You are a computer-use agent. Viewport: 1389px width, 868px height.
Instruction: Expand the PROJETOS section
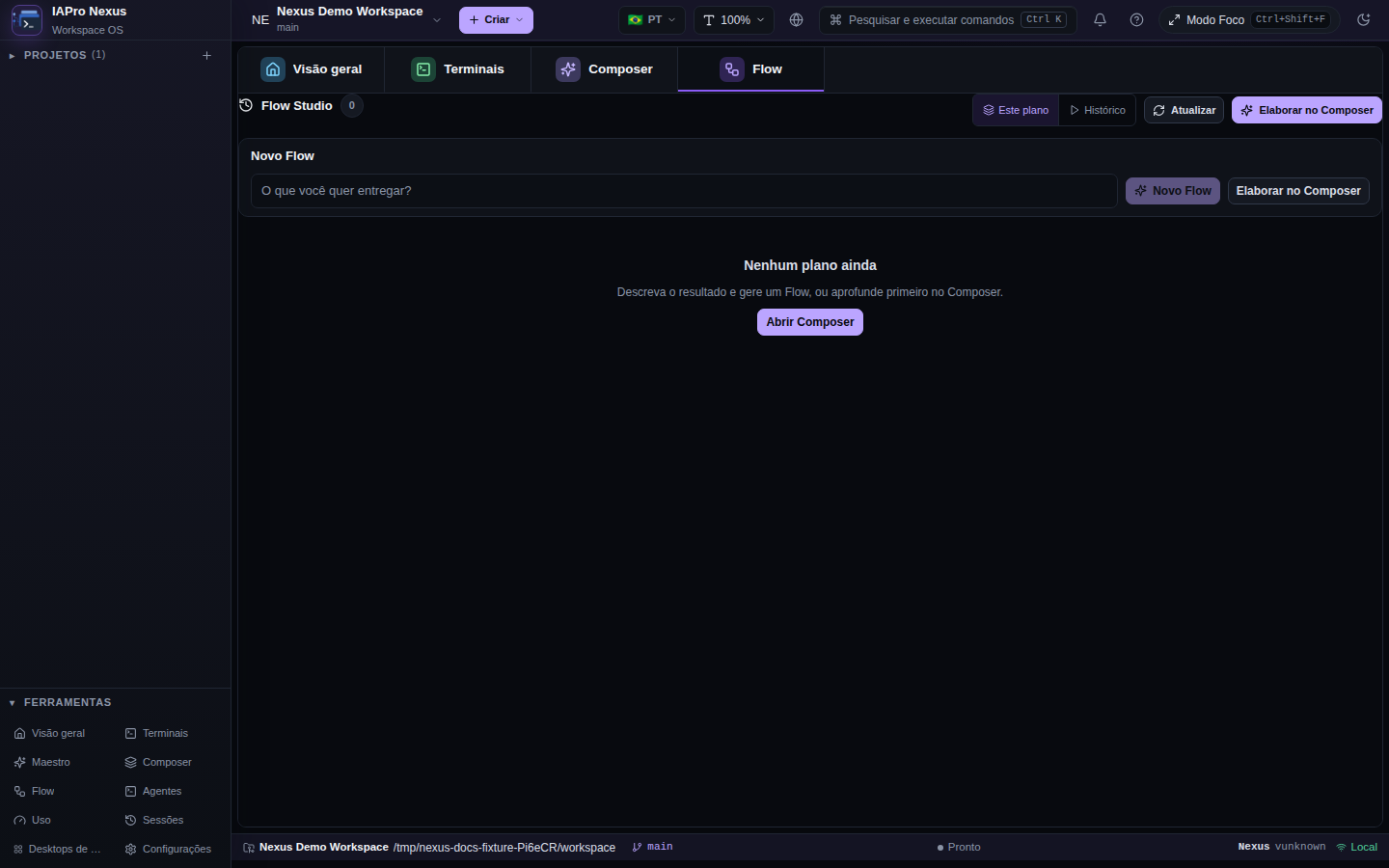pos(57,56)
